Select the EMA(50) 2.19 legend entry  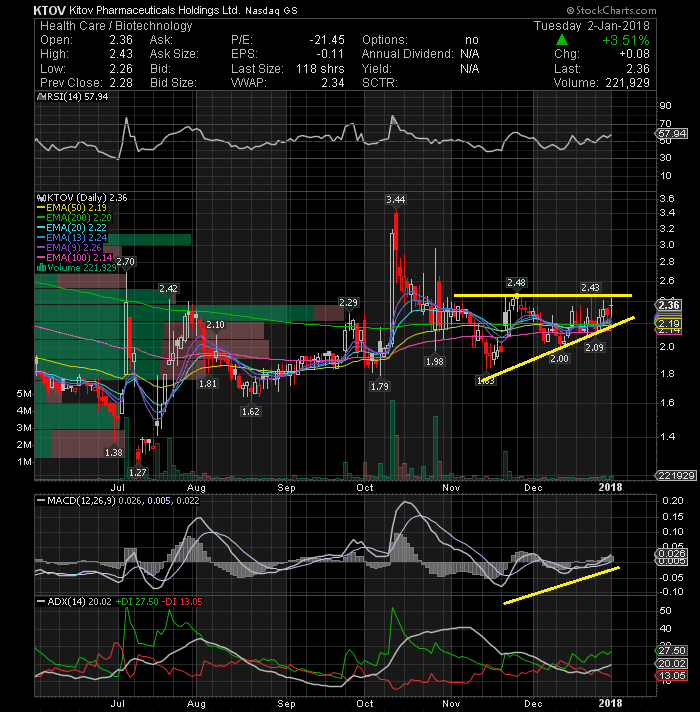tap(72, 208)
